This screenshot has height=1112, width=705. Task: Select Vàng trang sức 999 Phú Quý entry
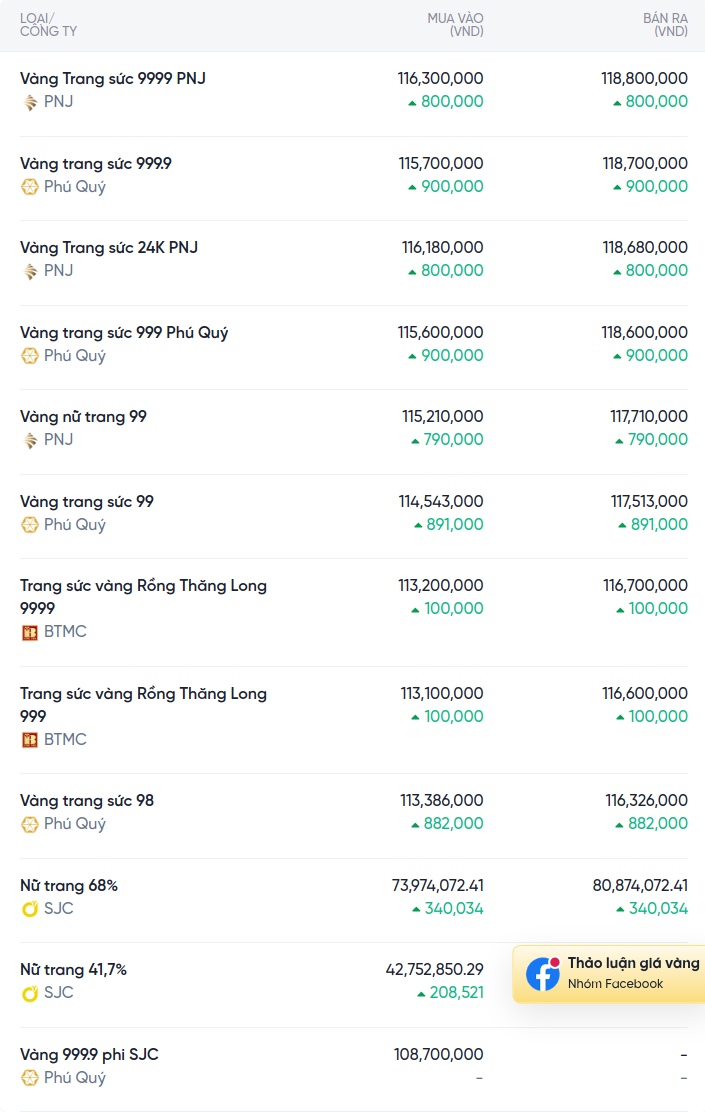124,332
